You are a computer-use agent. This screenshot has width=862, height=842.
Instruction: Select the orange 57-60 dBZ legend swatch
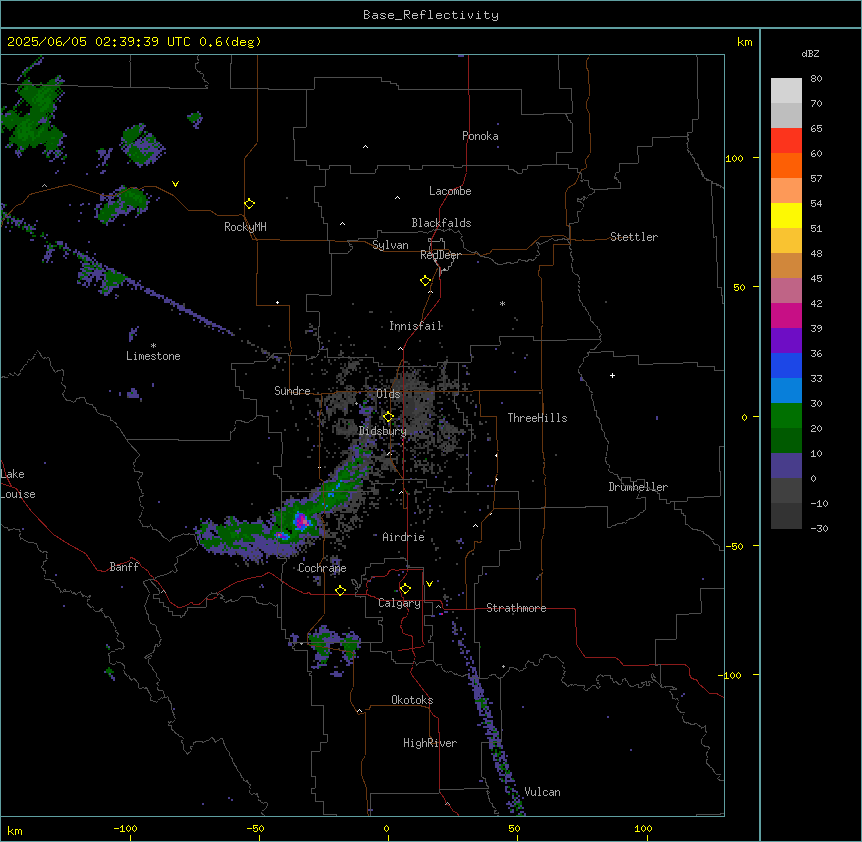click(786, 165)
